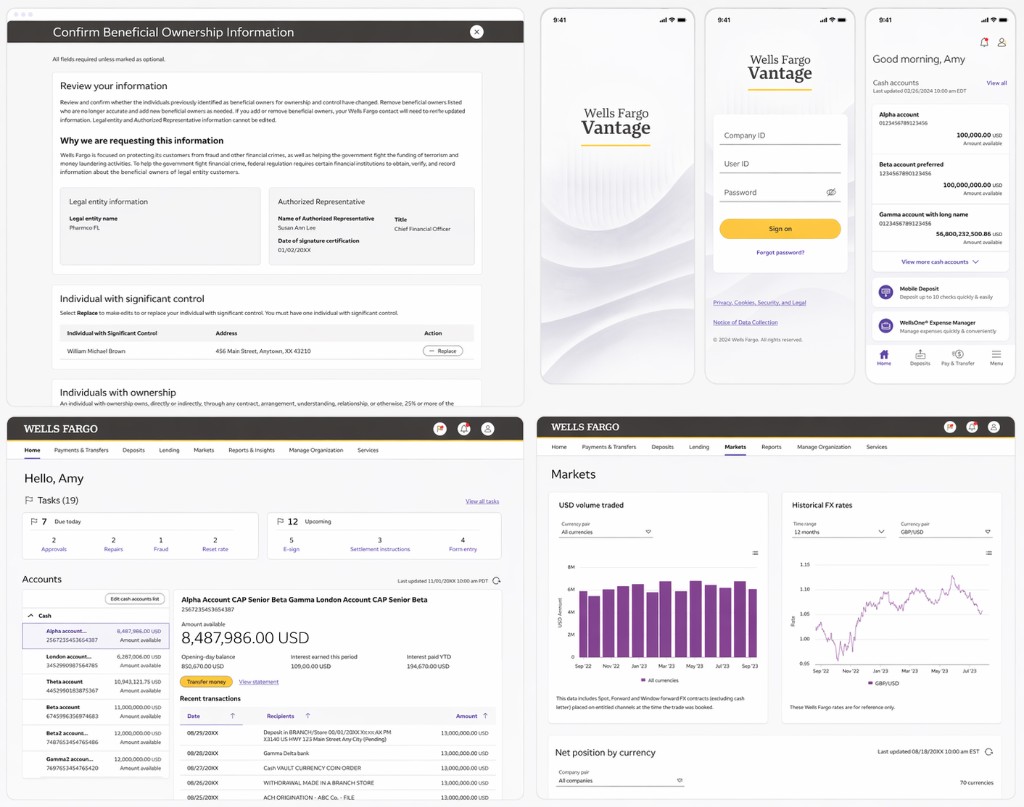Viewport: 1024px width, 807px height.
Task: Open the View statement link
Action: click(259, 682)
